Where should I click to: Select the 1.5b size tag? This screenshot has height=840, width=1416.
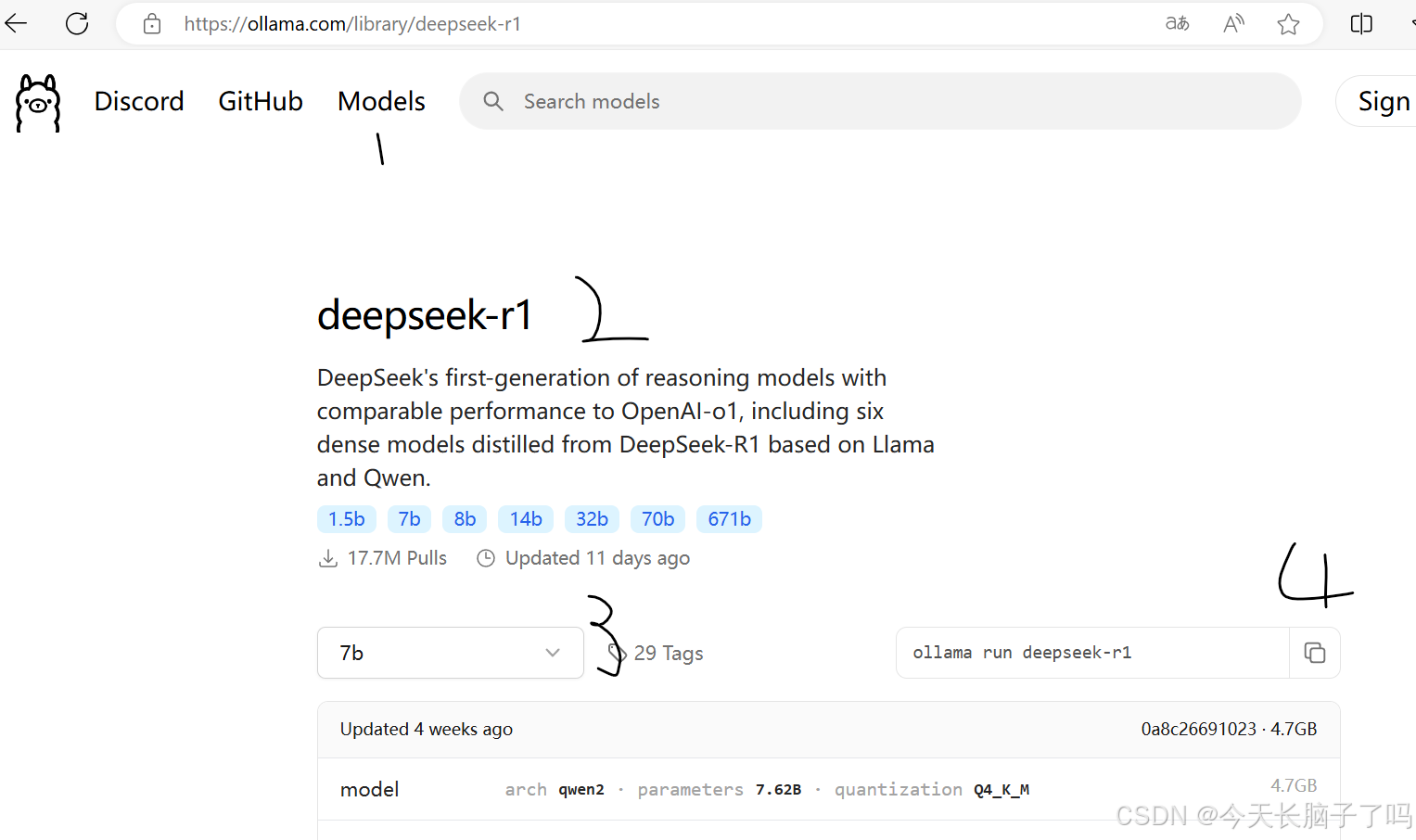click(347, 519)
